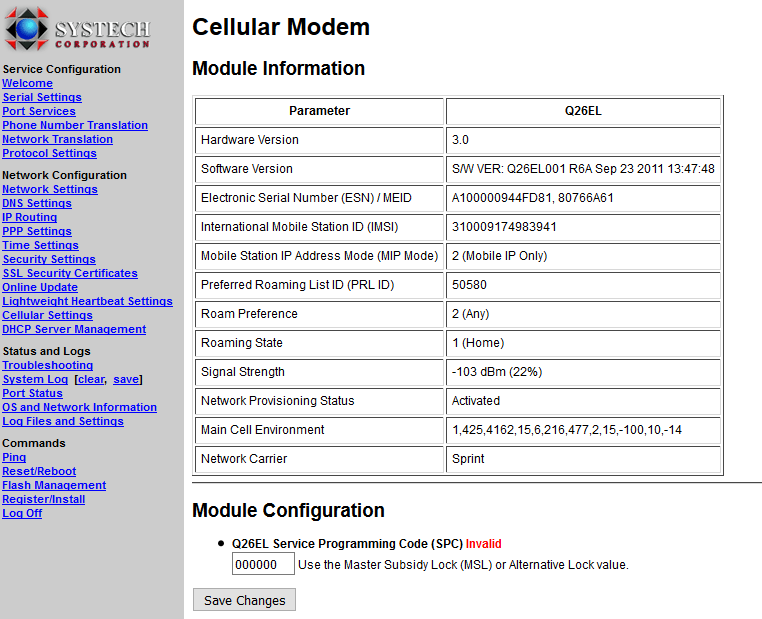Open DHCP Server Management link
Viewport: 762px width, 619px height.
coord(74,329)
